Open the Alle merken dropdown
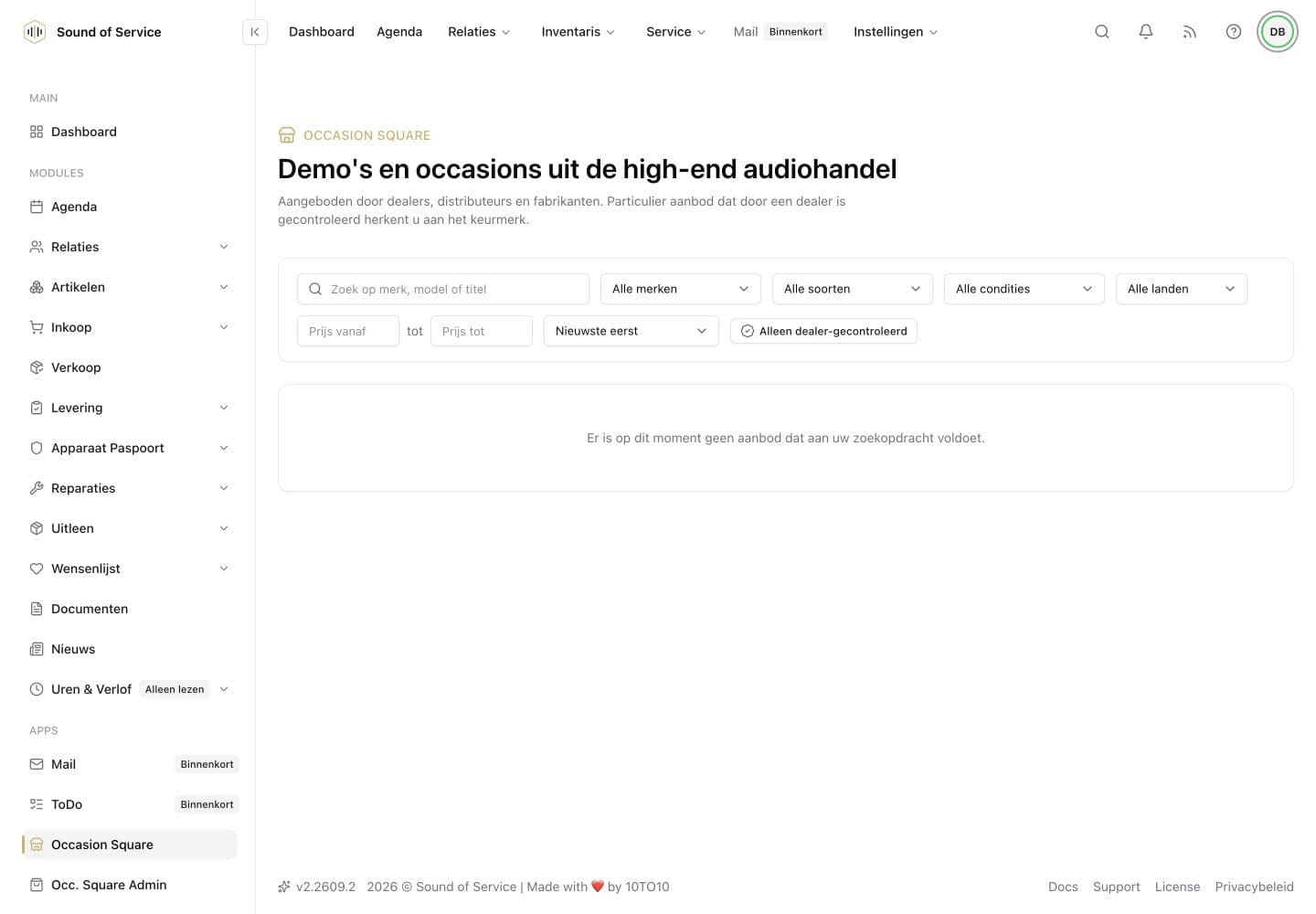This screenshot has height=914, width=1316. [681, 289]
